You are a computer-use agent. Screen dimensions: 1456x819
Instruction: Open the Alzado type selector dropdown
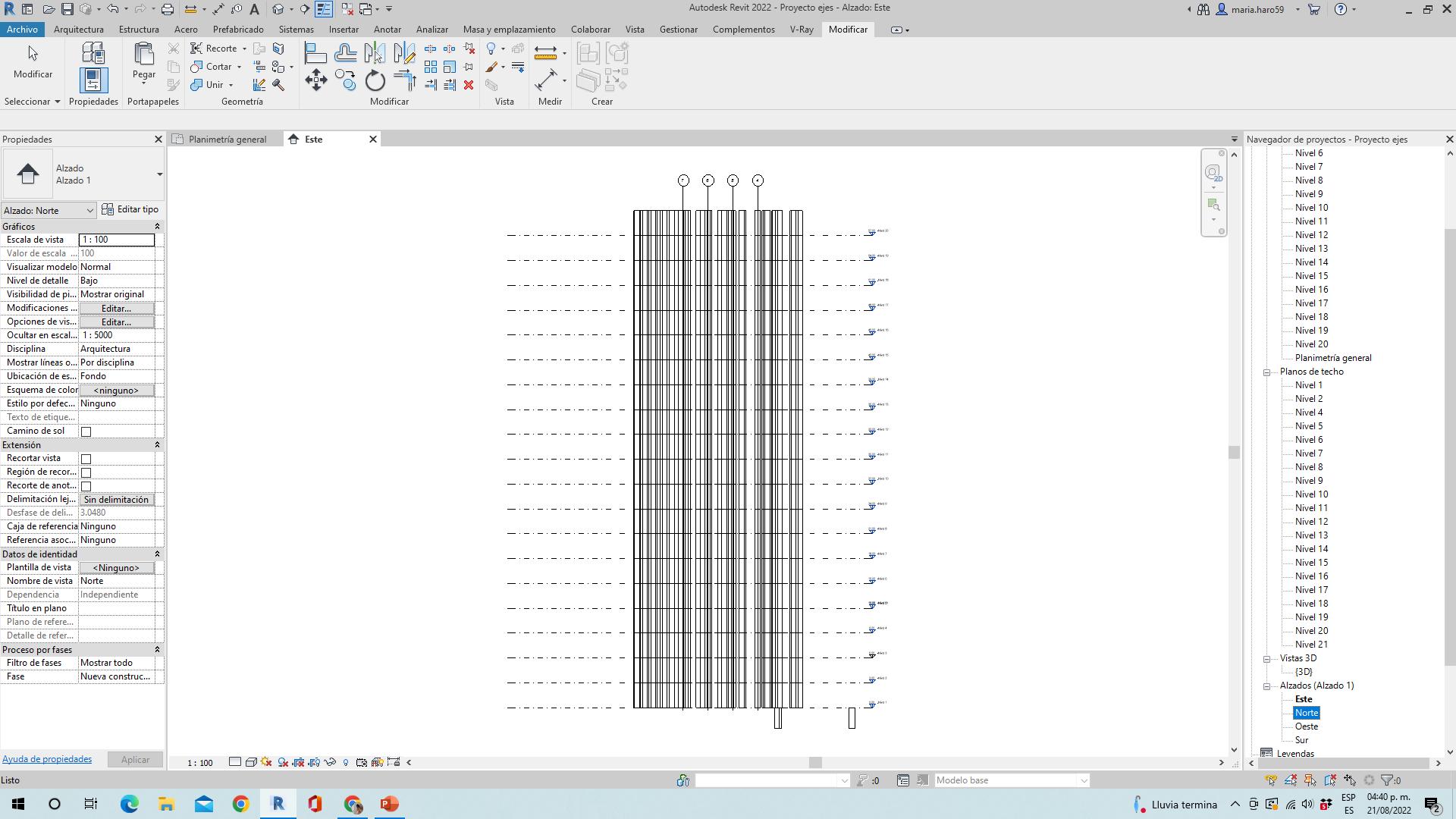coord(159,174)
